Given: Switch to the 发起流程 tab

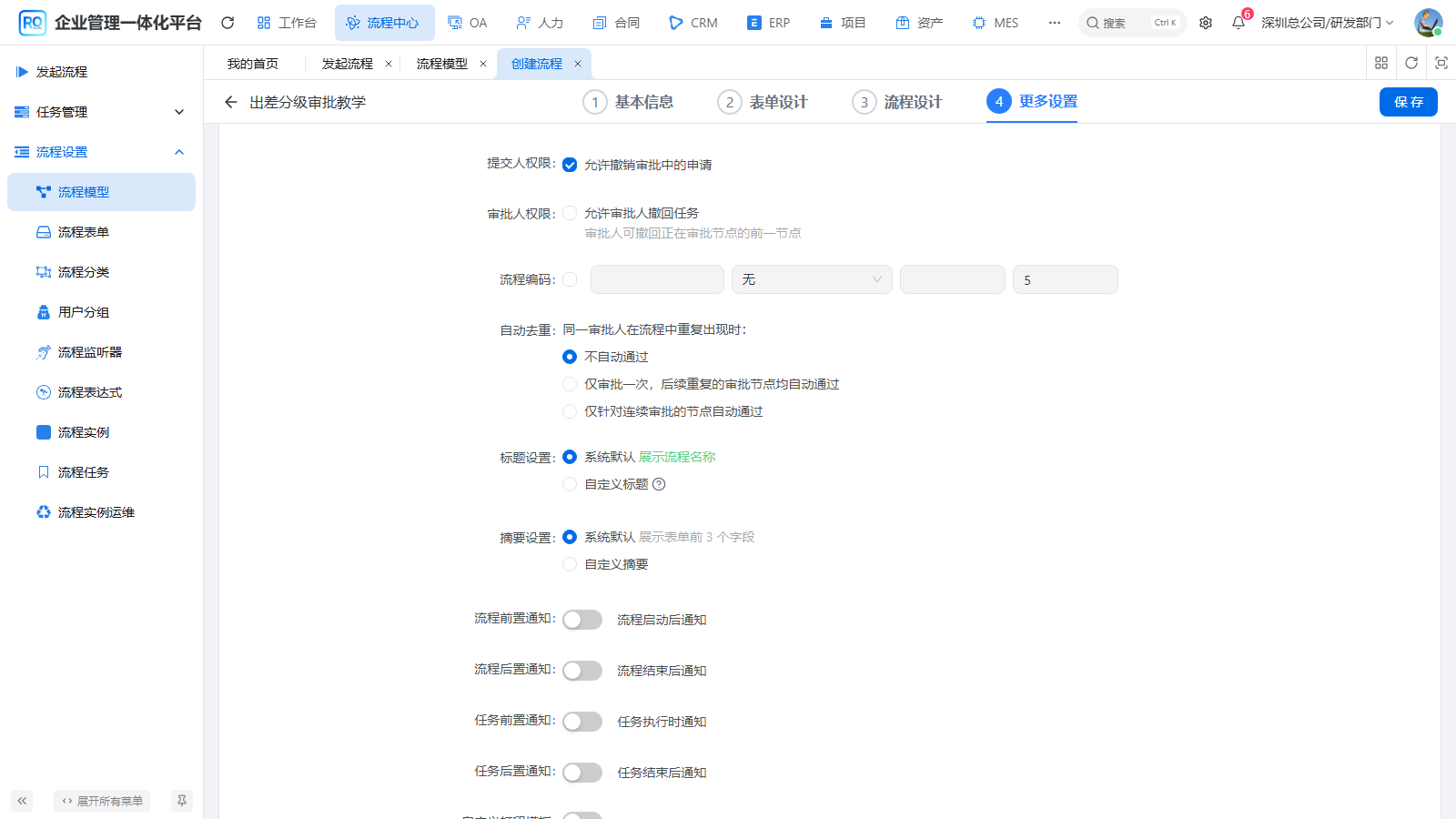Looking at the screenshot, I should coord(348,64).
